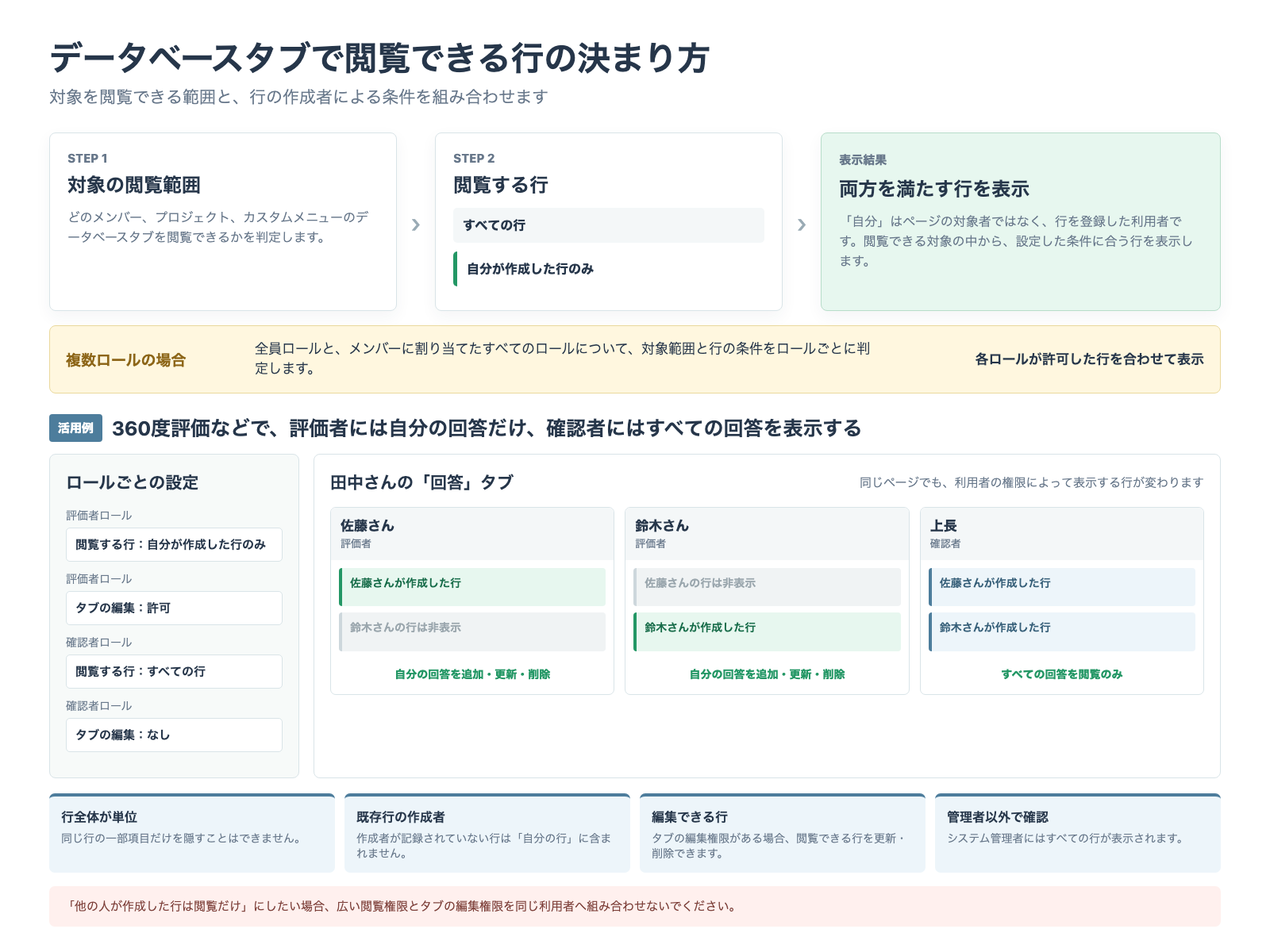Click 自分の回答を追加・更新・削除 under 佐藤さん

click(472, 674)
